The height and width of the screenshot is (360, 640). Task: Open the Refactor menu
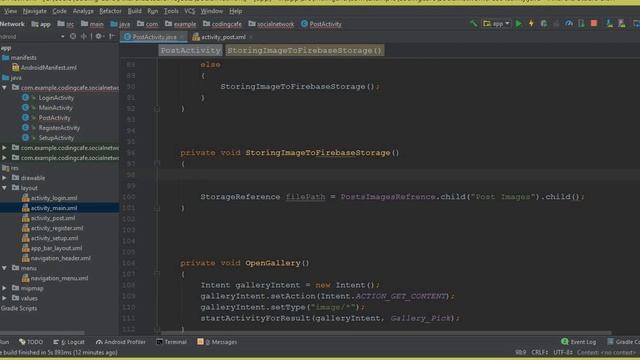(110, 11)
